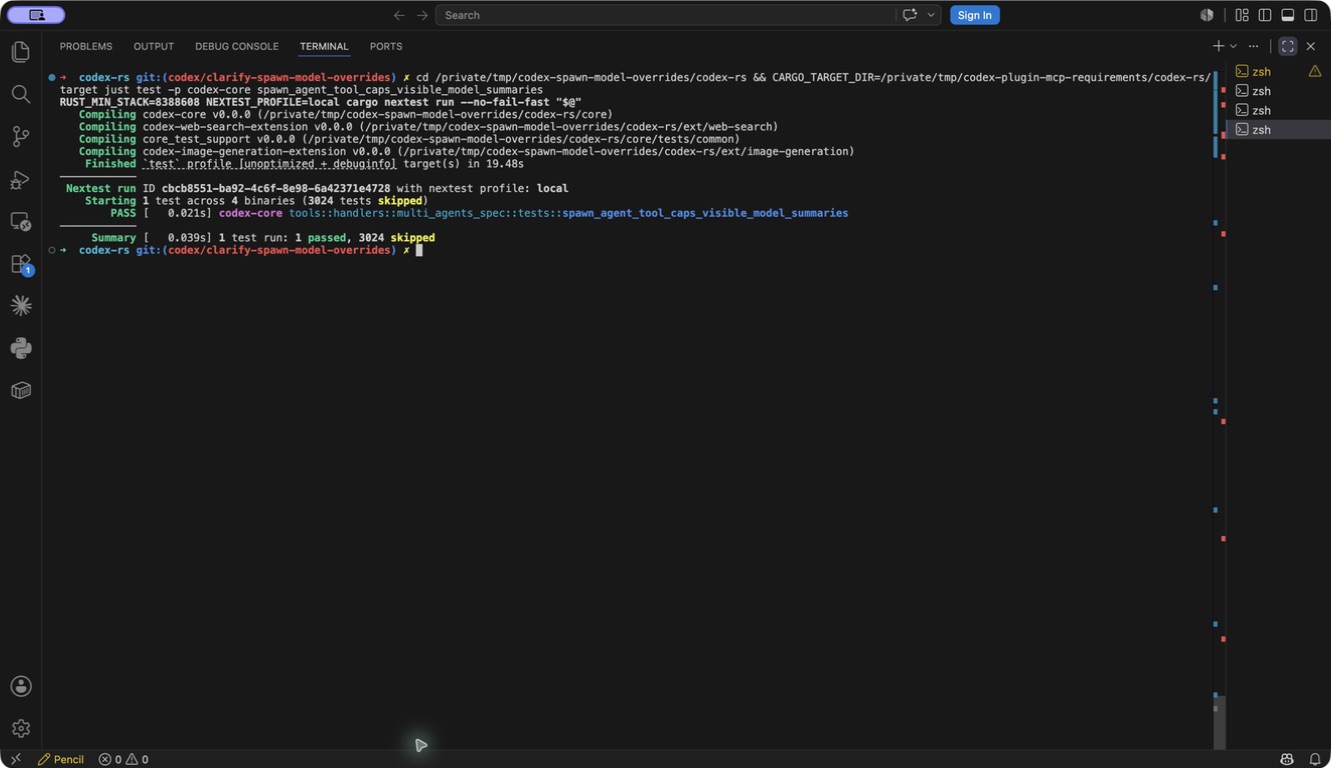
Task: Open the Python view in activity bar
Action: (20, 348)
